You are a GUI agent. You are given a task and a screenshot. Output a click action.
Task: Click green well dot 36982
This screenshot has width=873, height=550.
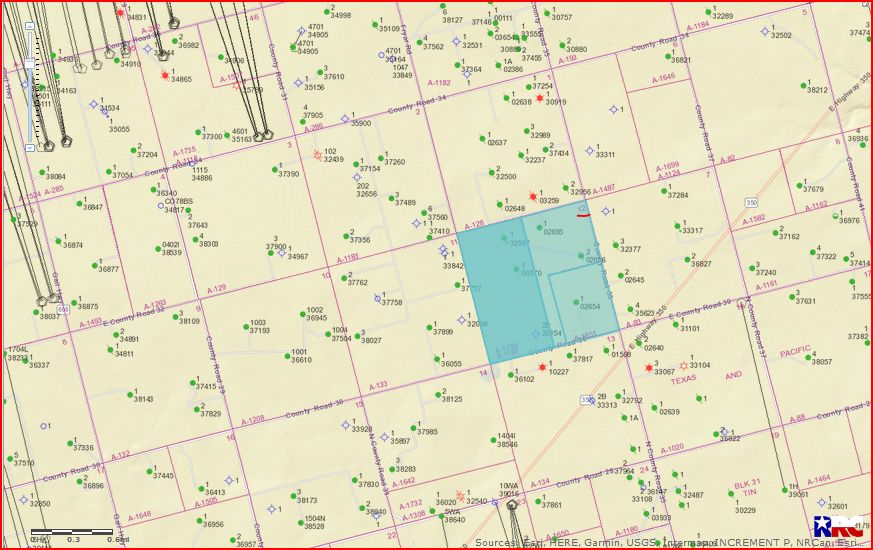[x=175, y=41]
